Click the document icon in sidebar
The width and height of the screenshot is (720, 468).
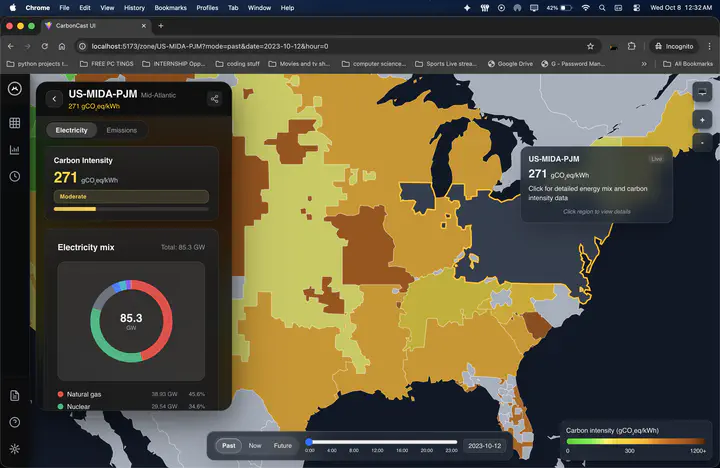coord(14,396)
